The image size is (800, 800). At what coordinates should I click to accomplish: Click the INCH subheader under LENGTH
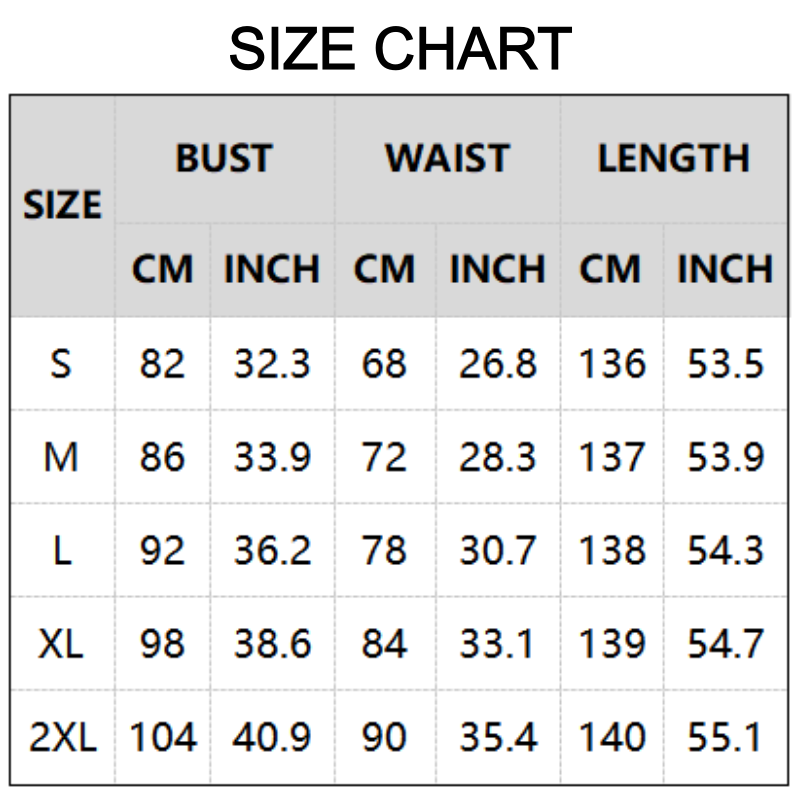(x=725, y=270)
